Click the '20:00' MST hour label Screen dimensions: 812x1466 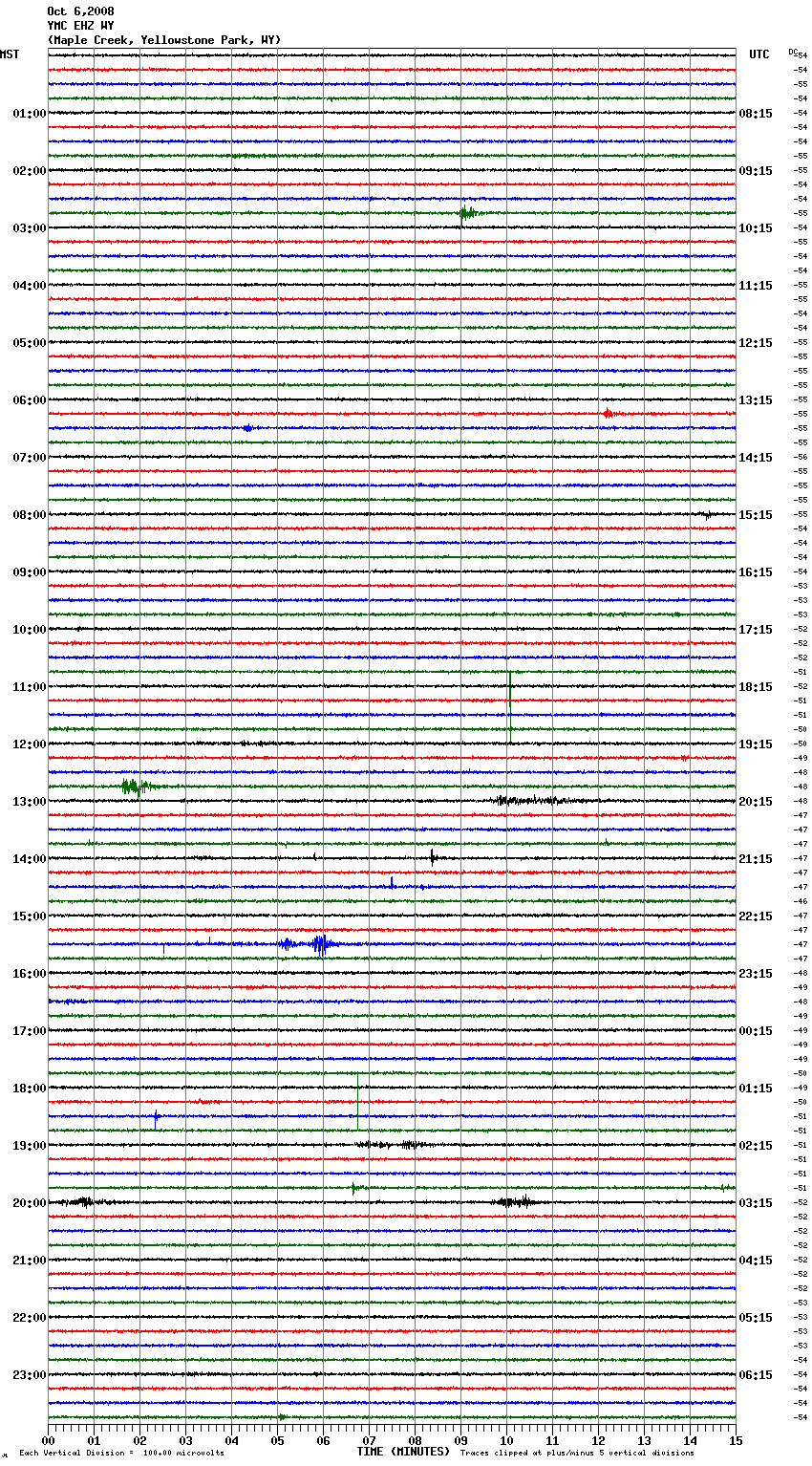pos(30,1203)
